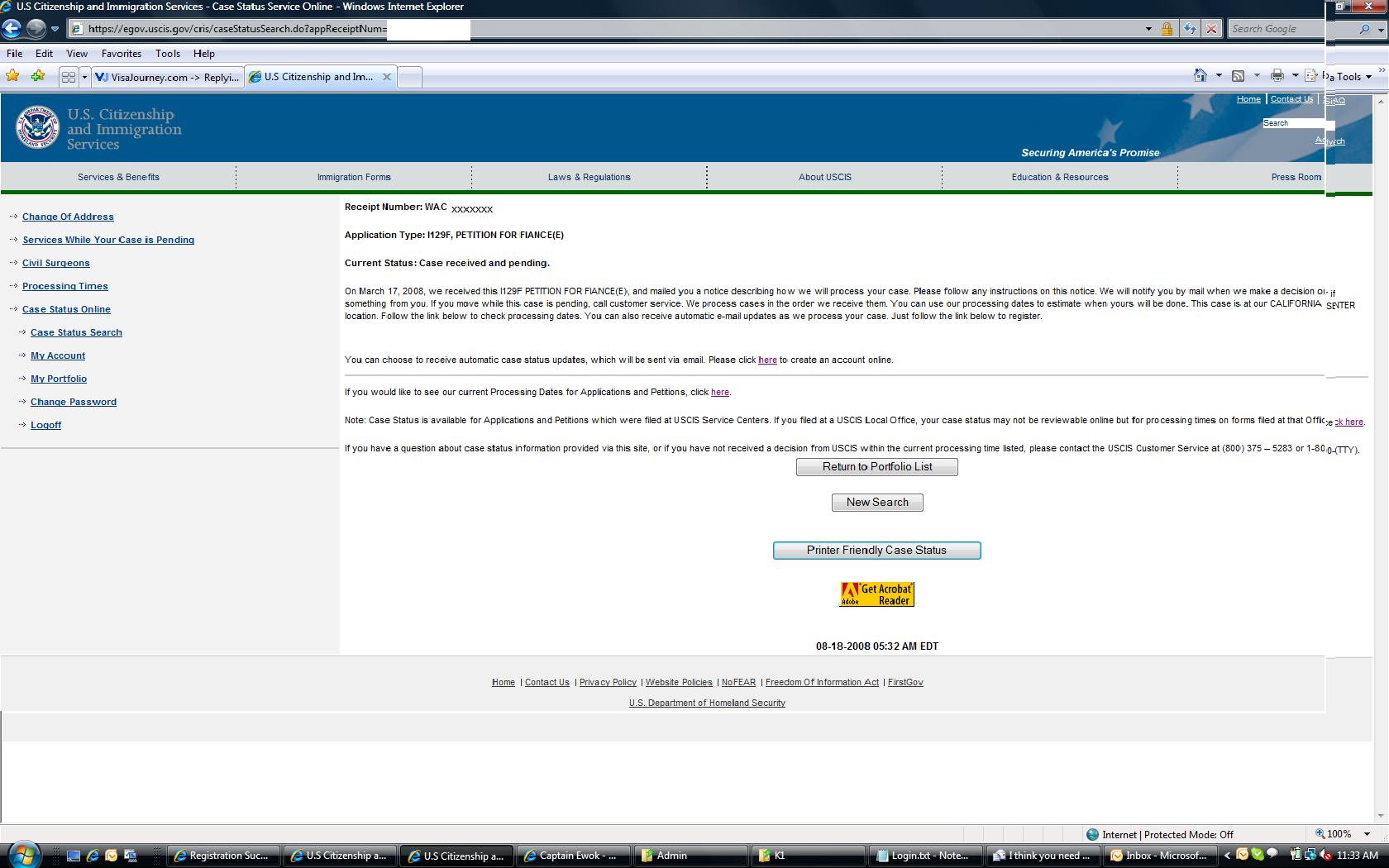Open Processing Times sidebar link
The height and width of the screenshot is (868, 1389).
point(65,286)
